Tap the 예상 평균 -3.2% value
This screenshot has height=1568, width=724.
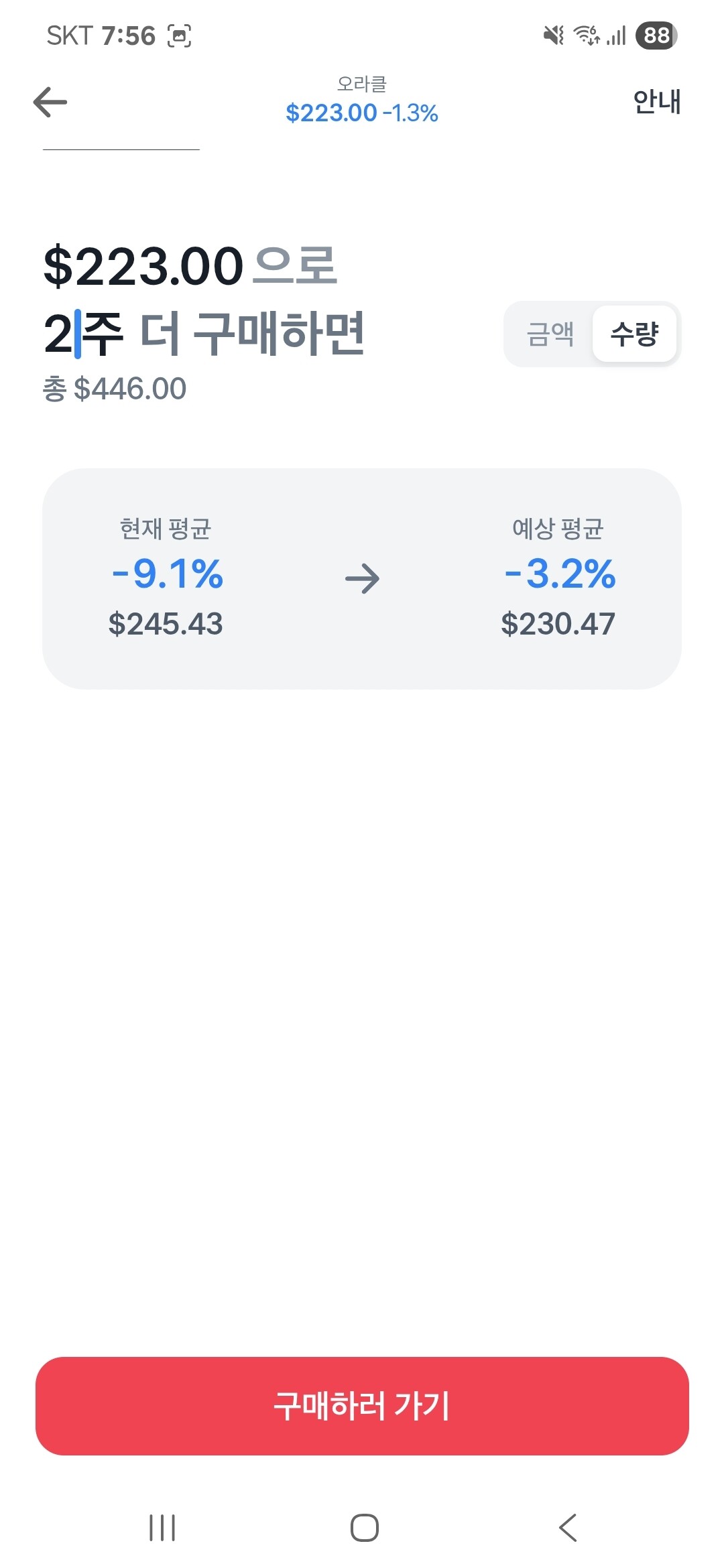(560, 574)
